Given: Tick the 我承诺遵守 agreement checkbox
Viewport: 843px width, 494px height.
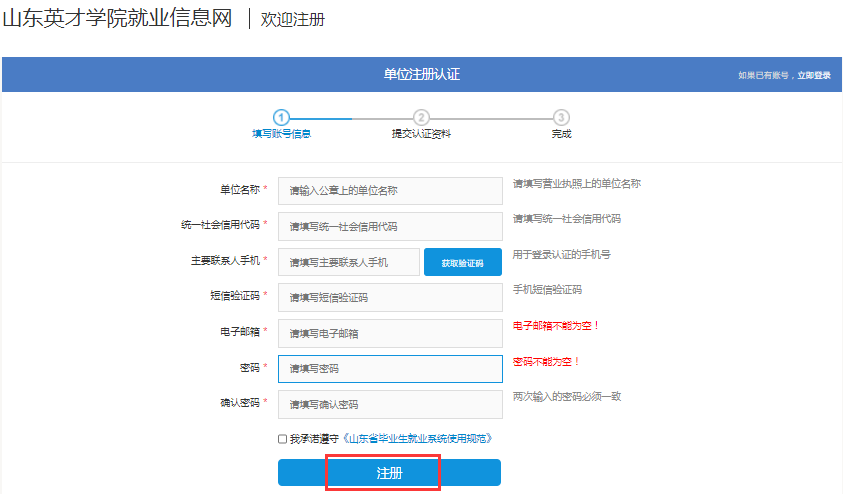Looking at the screenshot, I should point(283,439).
